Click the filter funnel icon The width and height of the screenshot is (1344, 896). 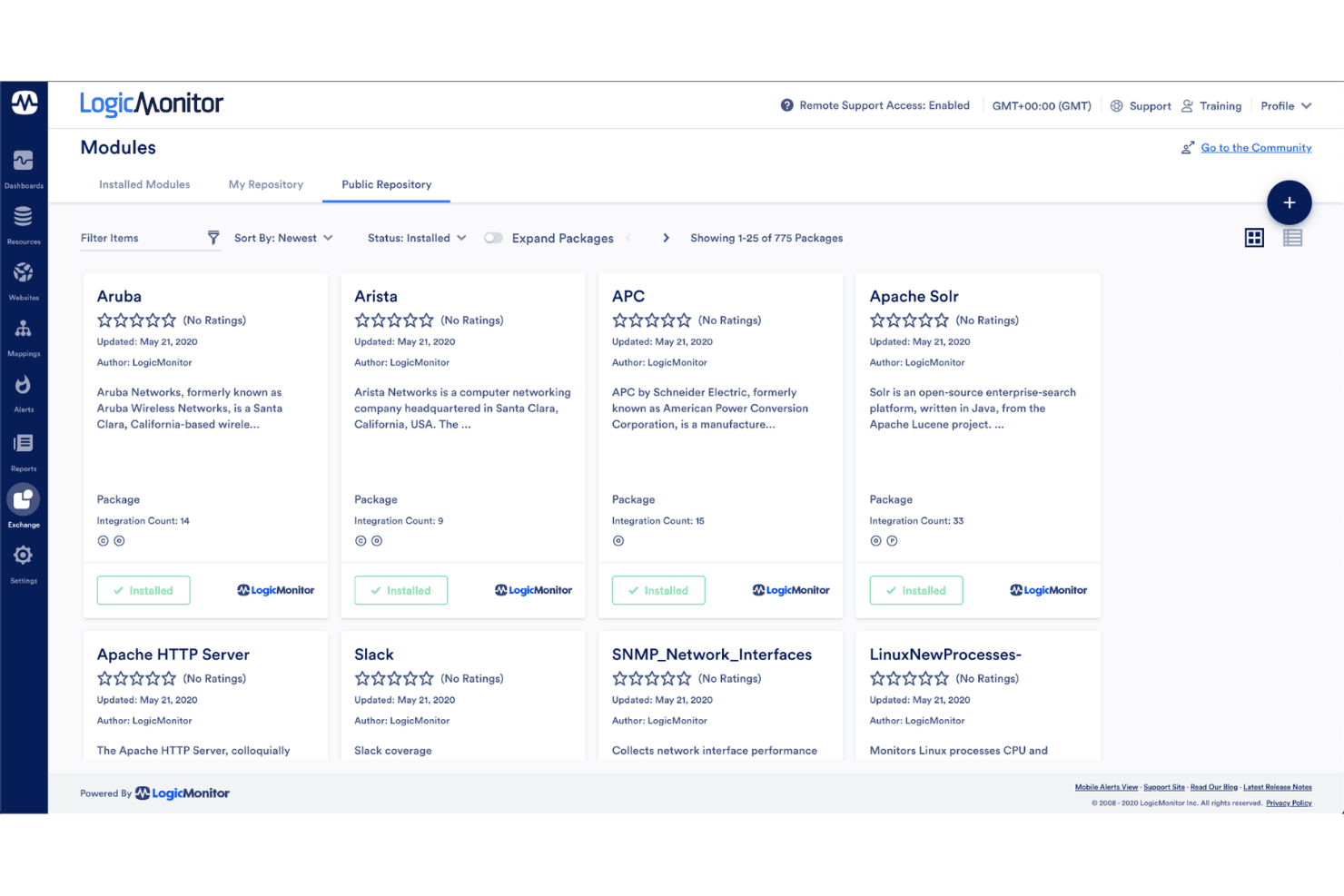click(213, 238)
